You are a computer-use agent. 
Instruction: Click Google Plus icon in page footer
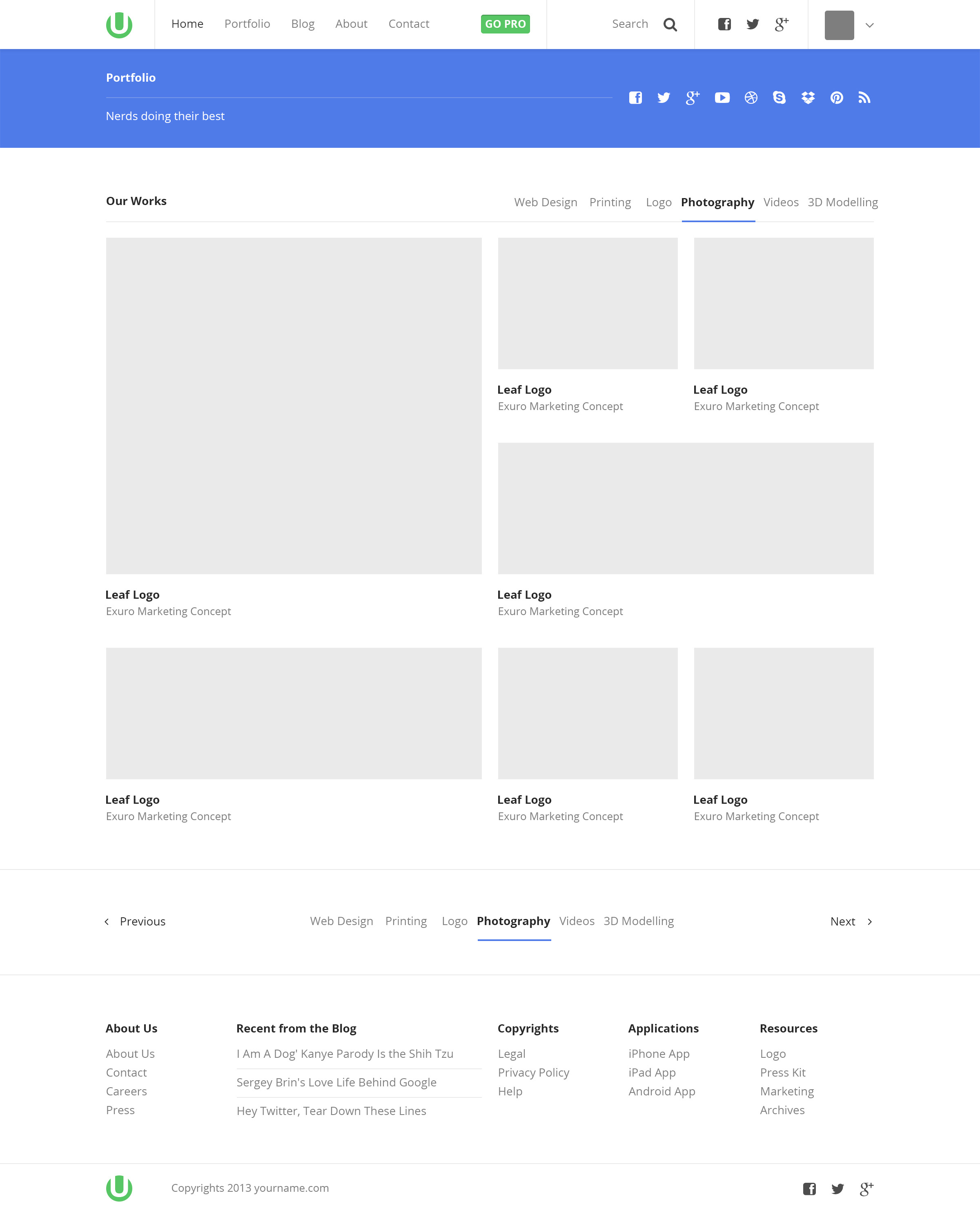point(866,1189)
